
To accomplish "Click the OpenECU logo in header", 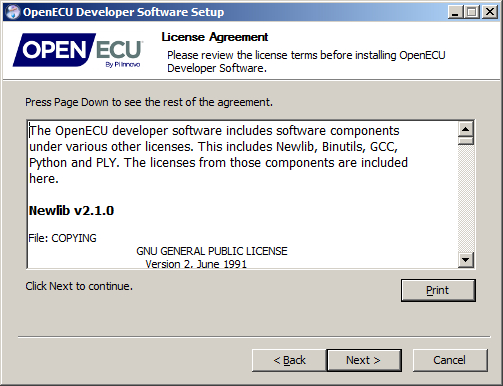I will tap(78, 50).
